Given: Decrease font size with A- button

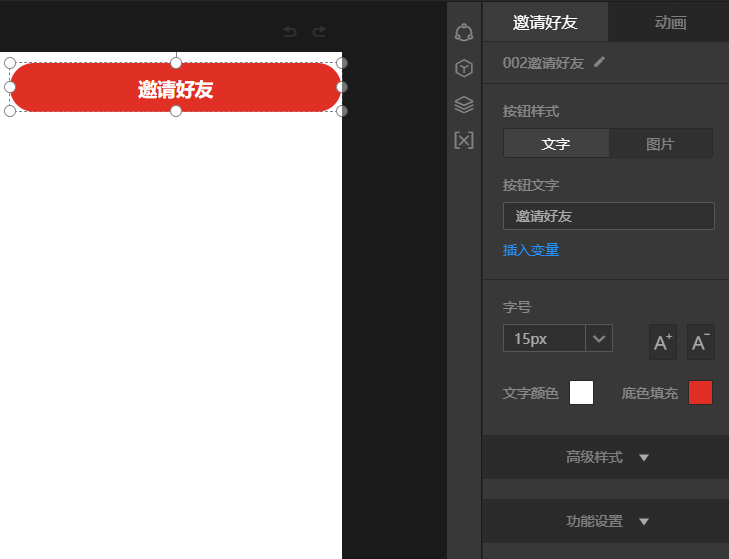Looking at the screenshot, I should coord(701,342).
